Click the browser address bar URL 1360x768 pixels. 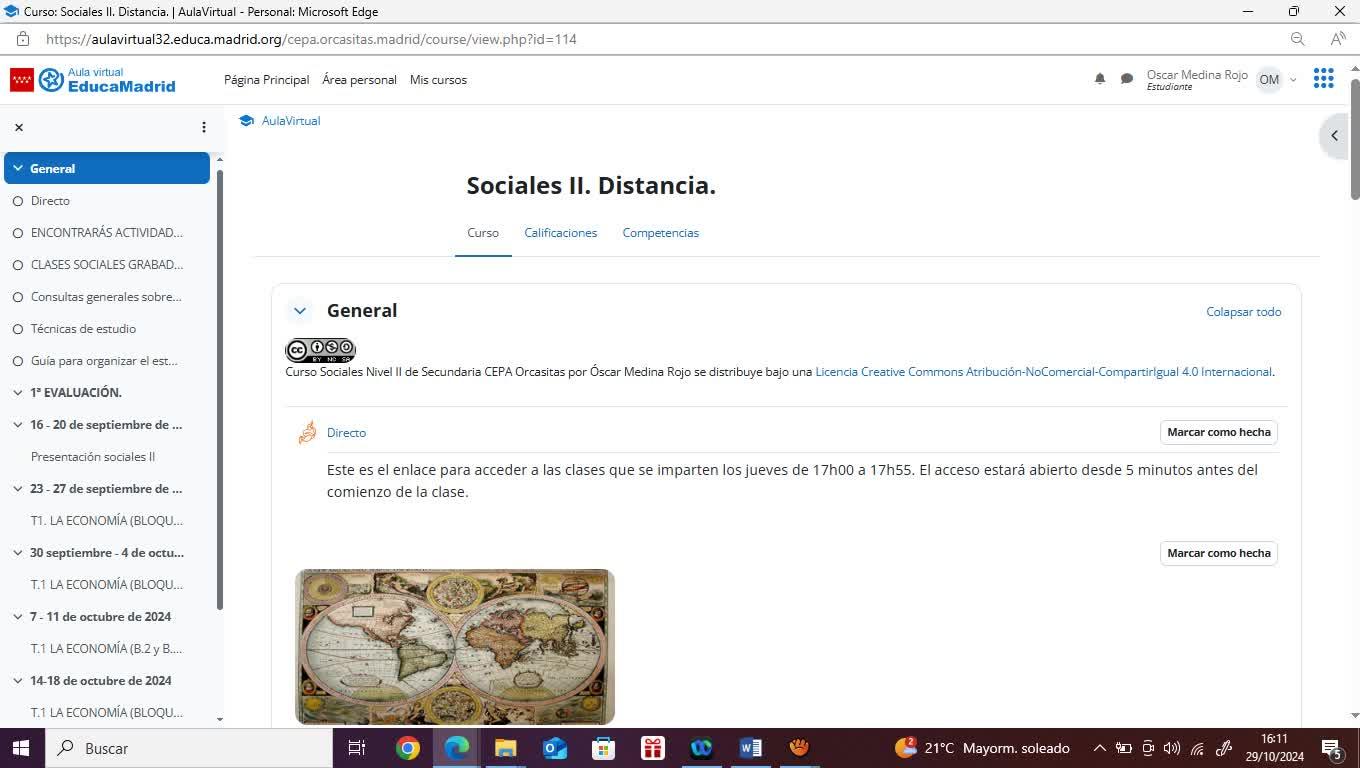[311, 39]
